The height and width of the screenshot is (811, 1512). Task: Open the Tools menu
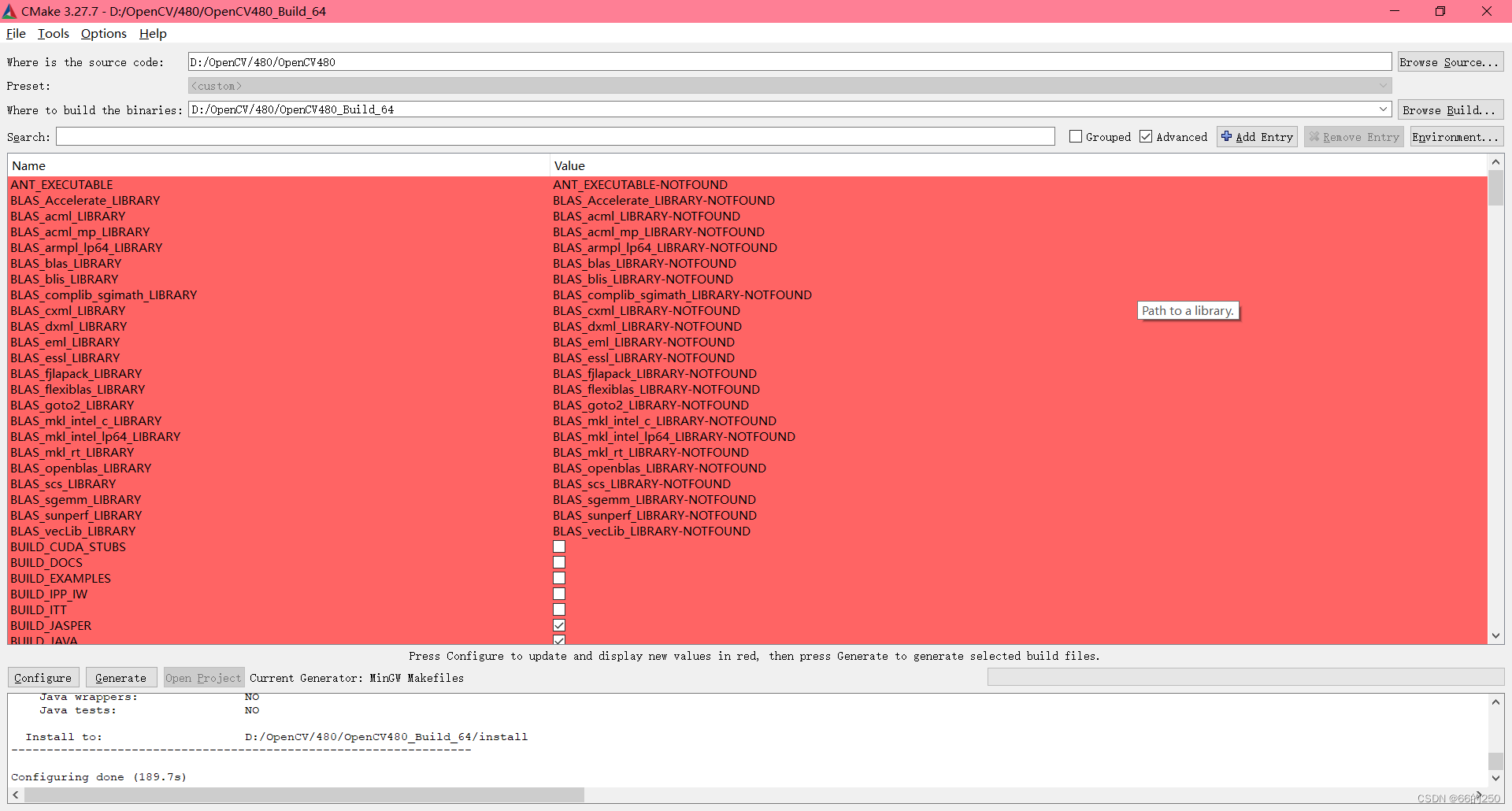coord(53,34)
